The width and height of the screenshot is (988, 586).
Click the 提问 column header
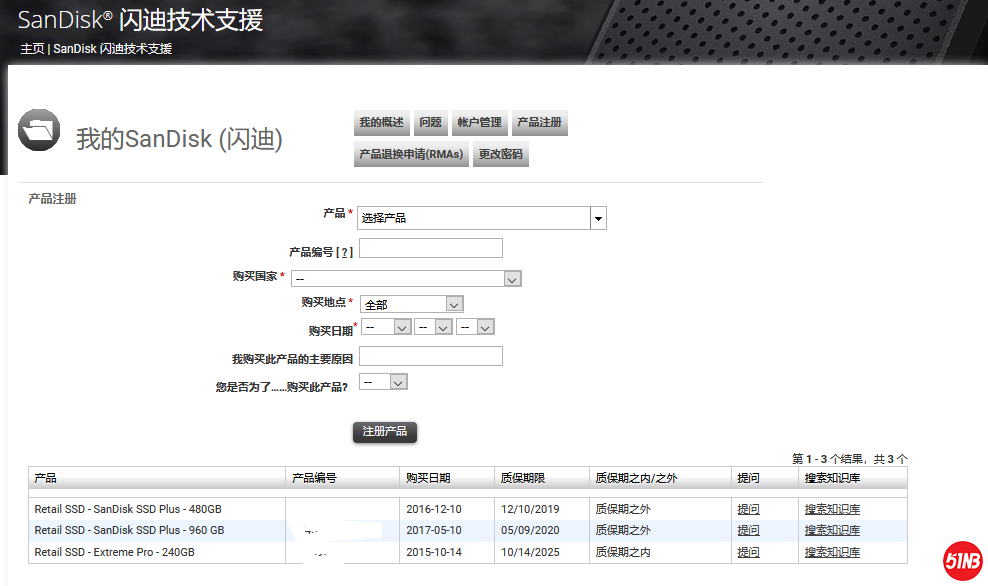[x=765, y=478]
